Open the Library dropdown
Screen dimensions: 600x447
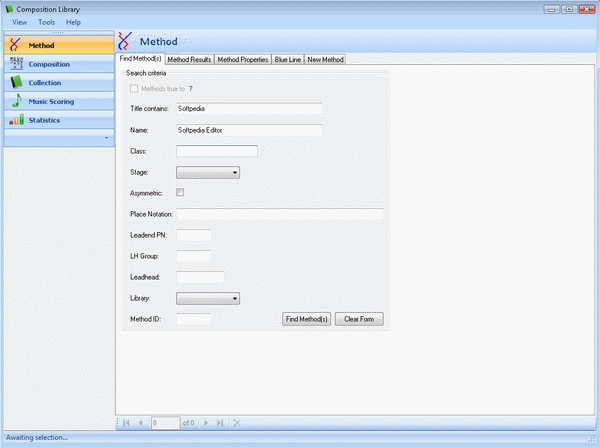pos(208,299)
